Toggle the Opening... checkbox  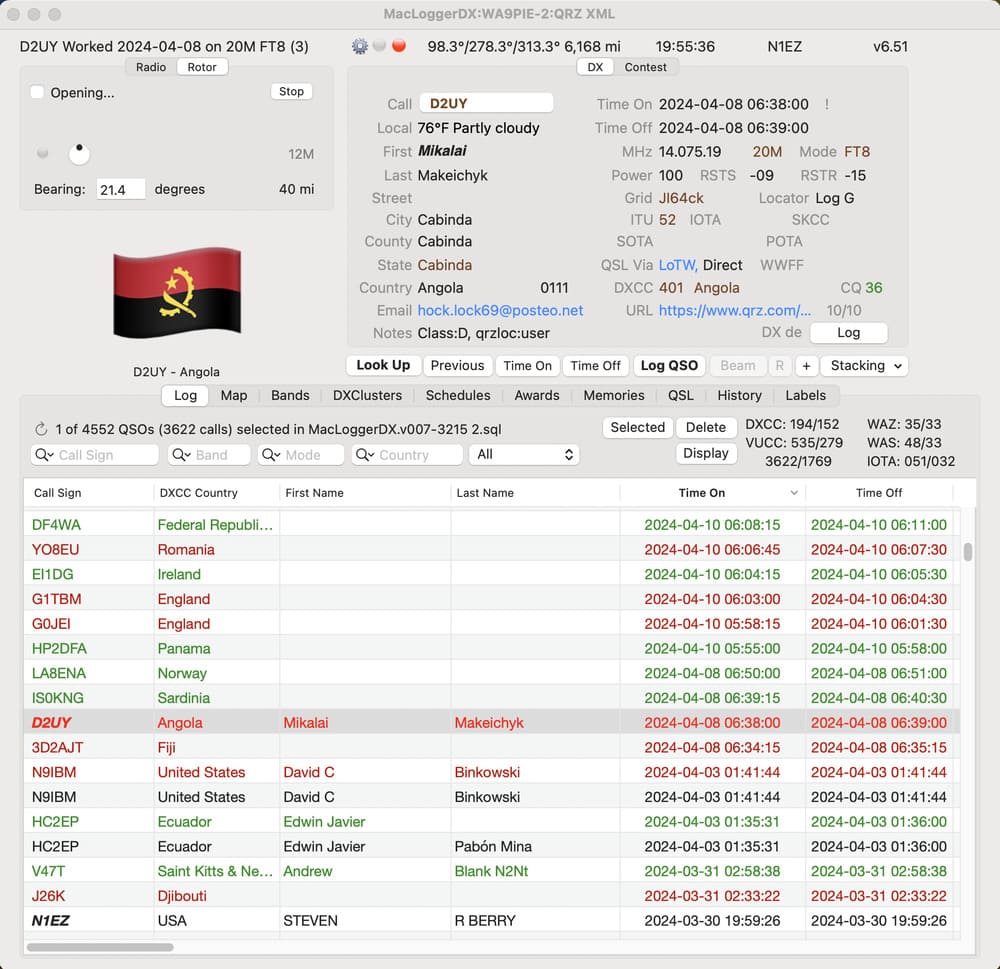coord(38,92)
